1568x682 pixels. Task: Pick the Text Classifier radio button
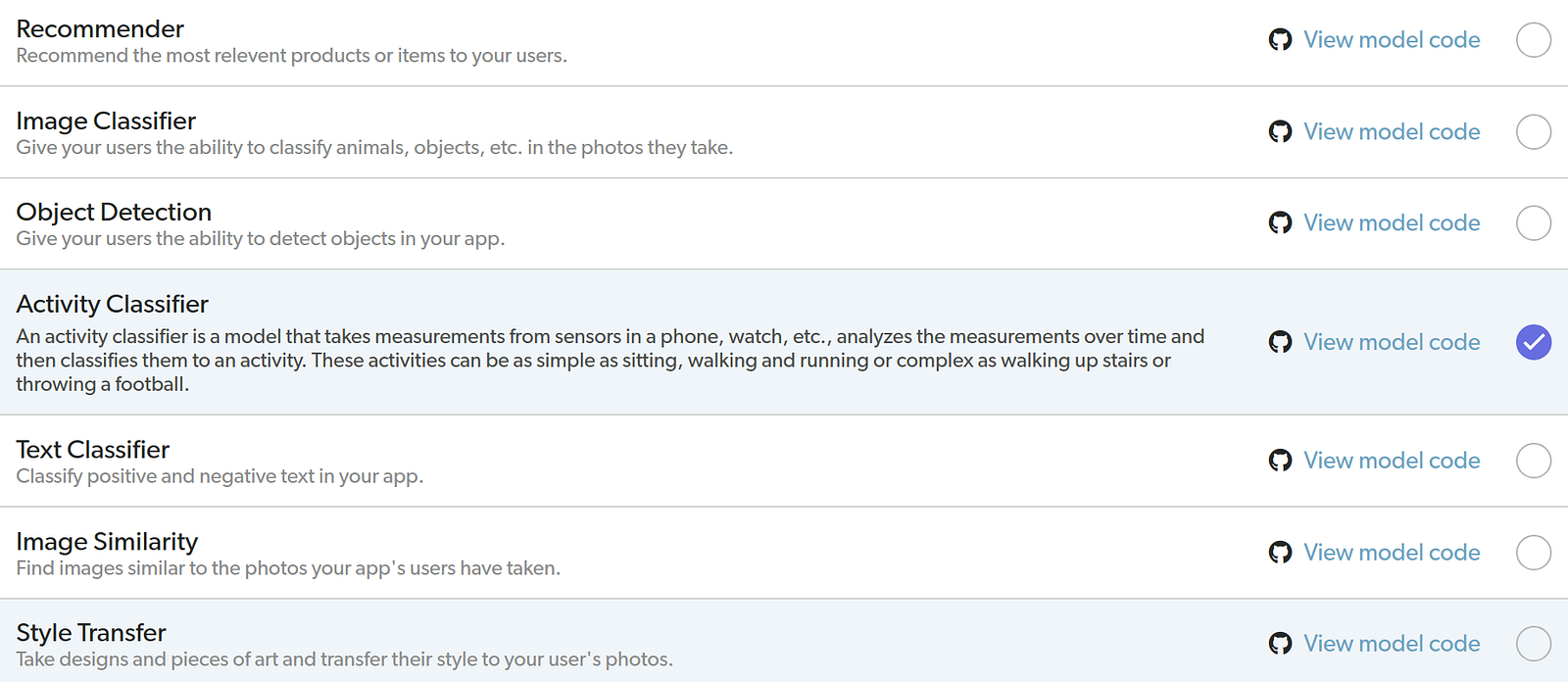(1533, 461)
